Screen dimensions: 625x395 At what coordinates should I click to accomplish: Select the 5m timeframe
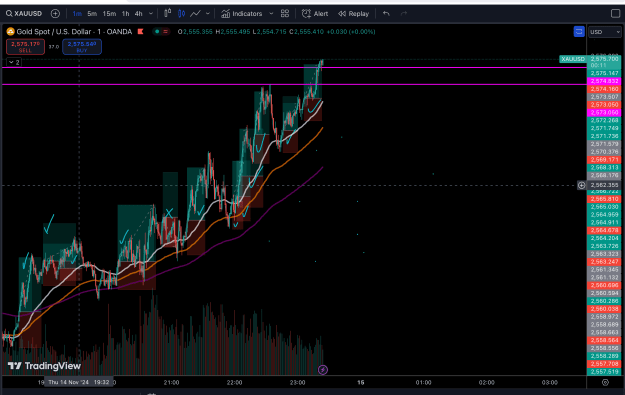[92, 14]
